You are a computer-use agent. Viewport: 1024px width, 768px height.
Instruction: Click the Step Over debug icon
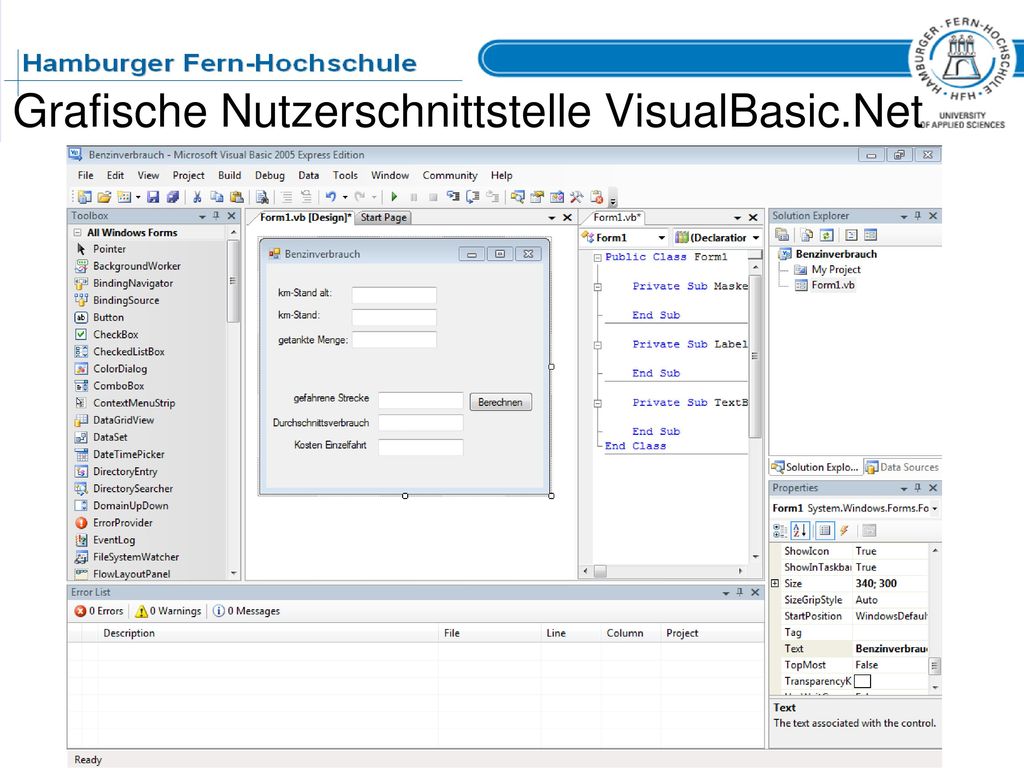[473, 197]
